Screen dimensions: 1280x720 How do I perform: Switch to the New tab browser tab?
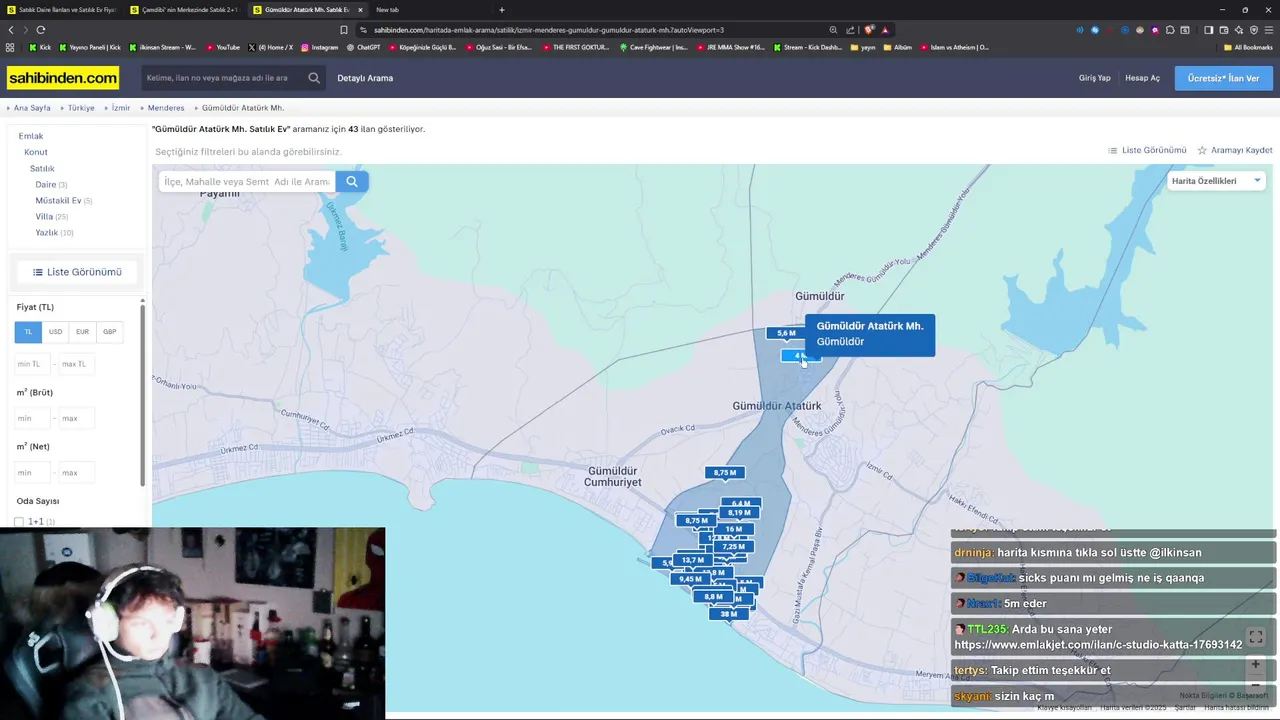click(x=387, y=9)
